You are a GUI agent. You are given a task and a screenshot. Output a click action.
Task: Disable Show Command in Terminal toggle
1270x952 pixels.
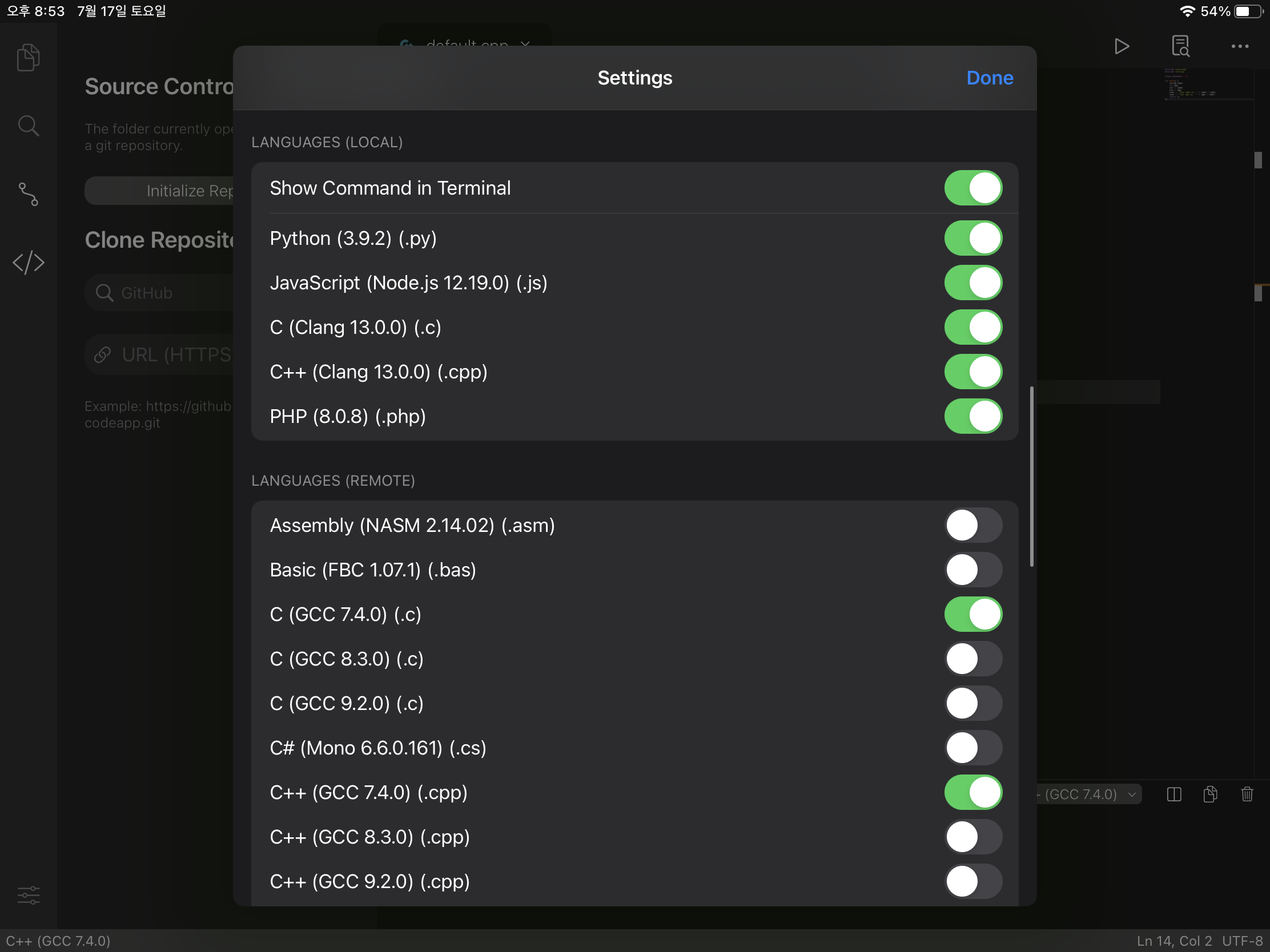tap(972, 188)
